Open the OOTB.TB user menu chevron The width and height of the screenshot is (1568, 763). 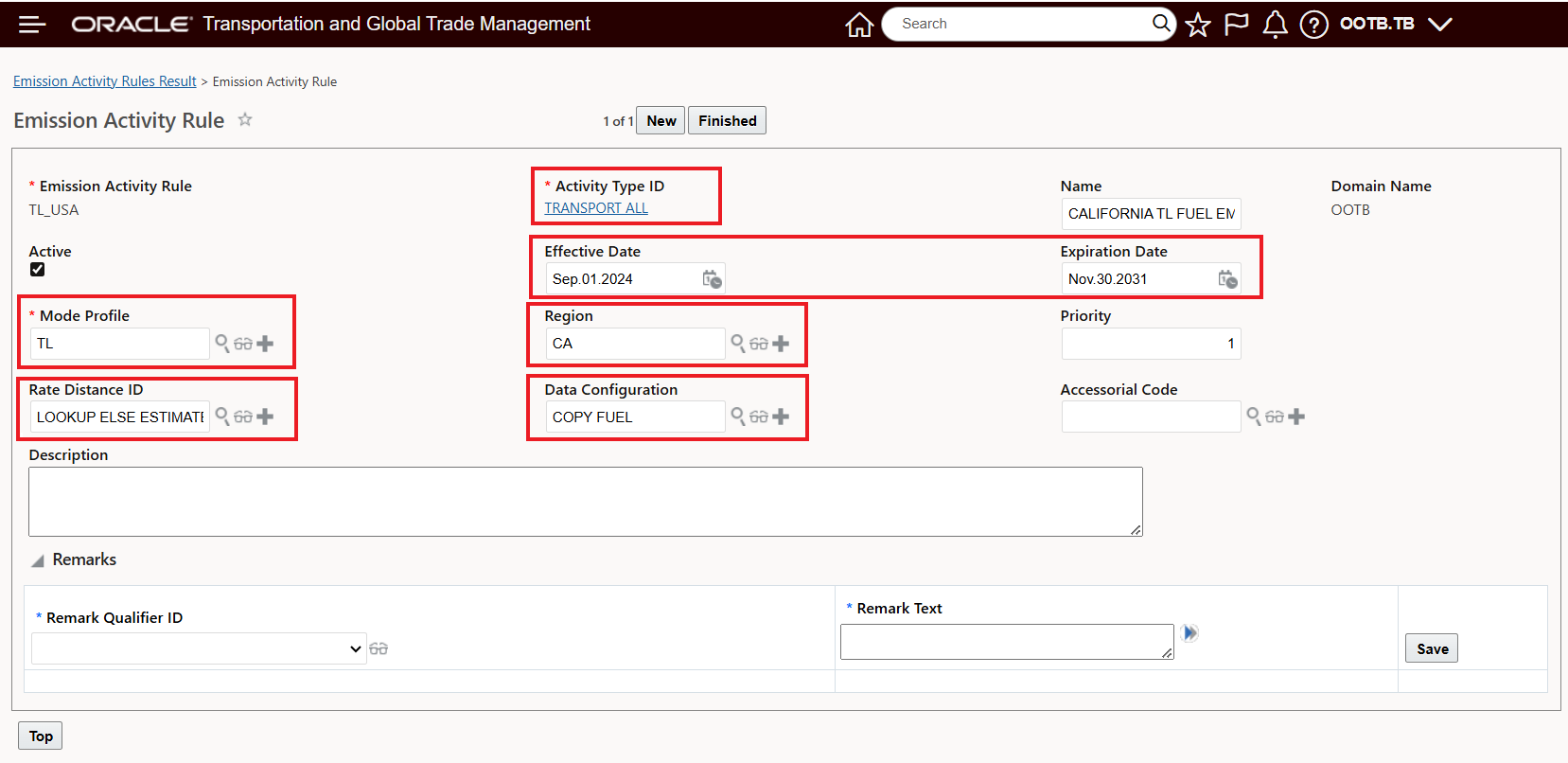pyautogui.click(x=1440, y=25)
